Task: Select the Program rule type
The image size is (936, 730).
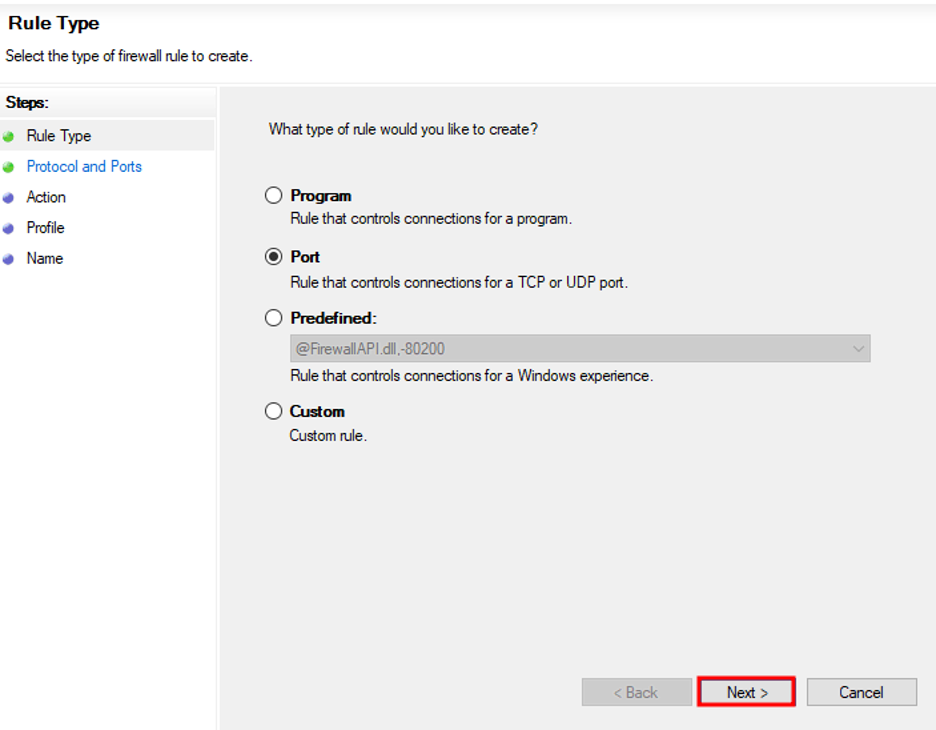Action: (273, 195)
